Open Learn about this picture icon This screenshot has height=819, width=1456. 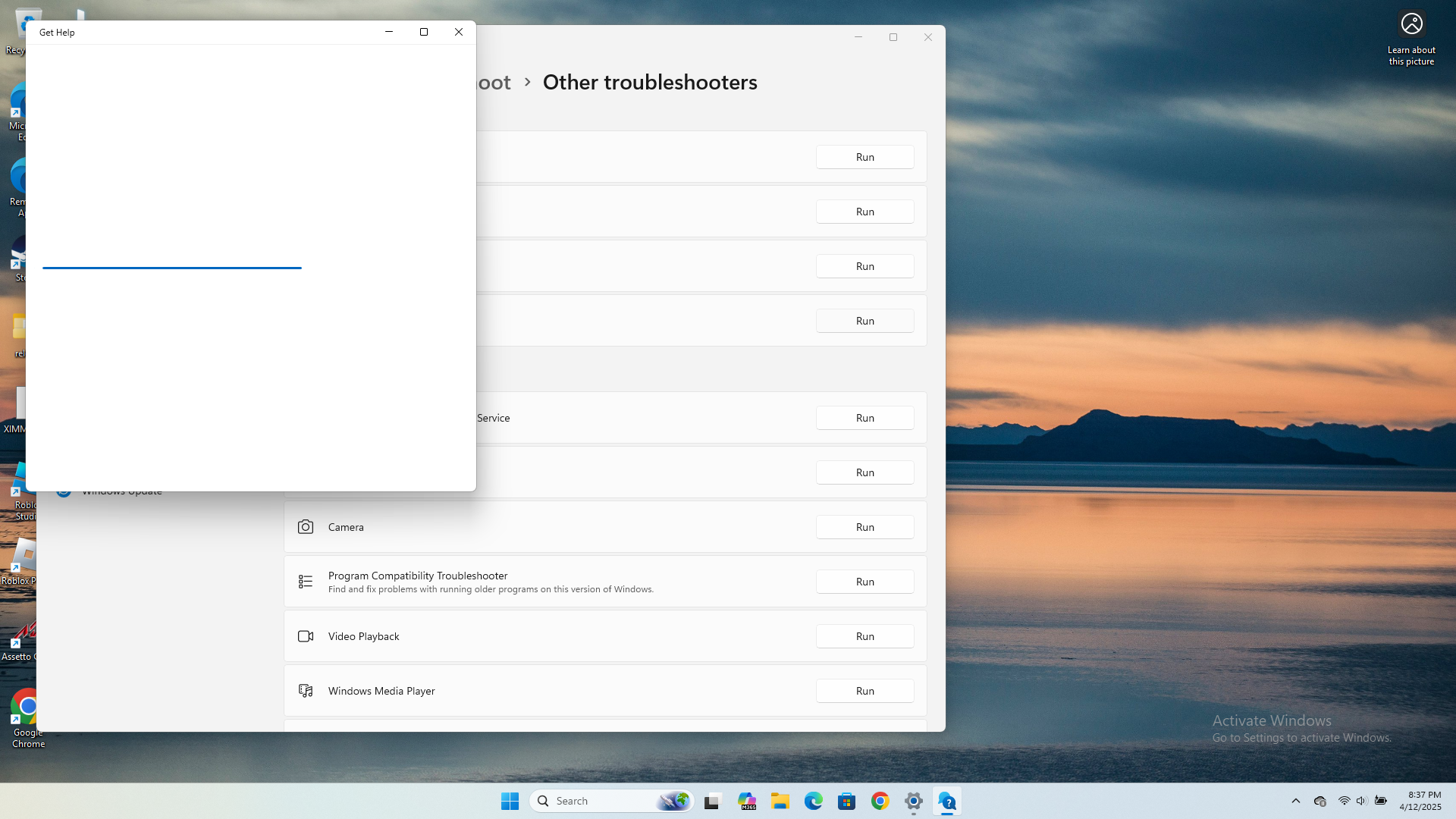point(1411,38)
